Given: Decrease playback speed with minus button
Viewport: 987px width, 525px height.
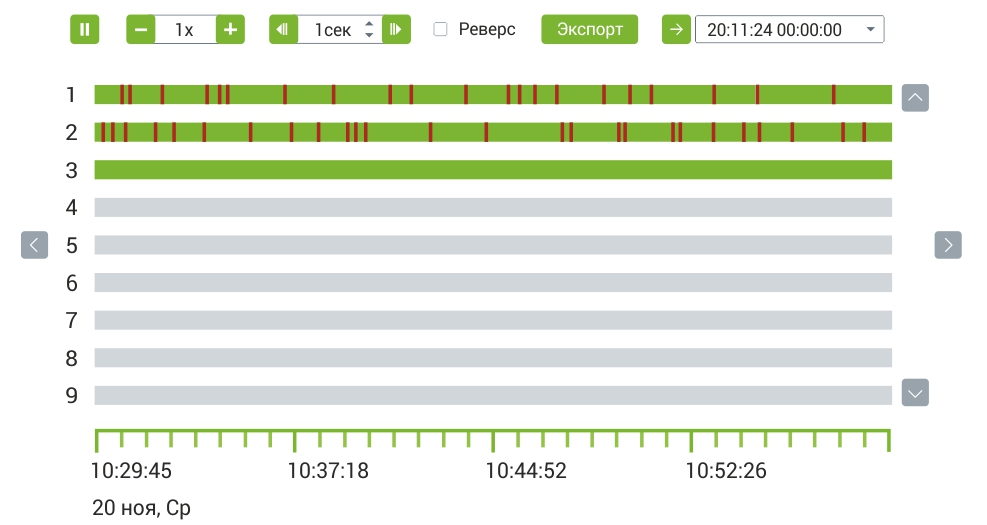Looking at the screenshot, I should (x=141, y=29).
